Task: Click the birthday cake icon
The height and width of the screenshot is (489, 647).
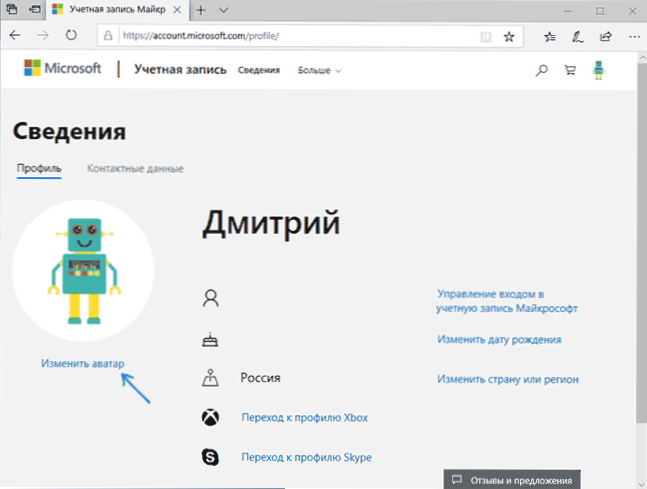Action: point(210,340)
